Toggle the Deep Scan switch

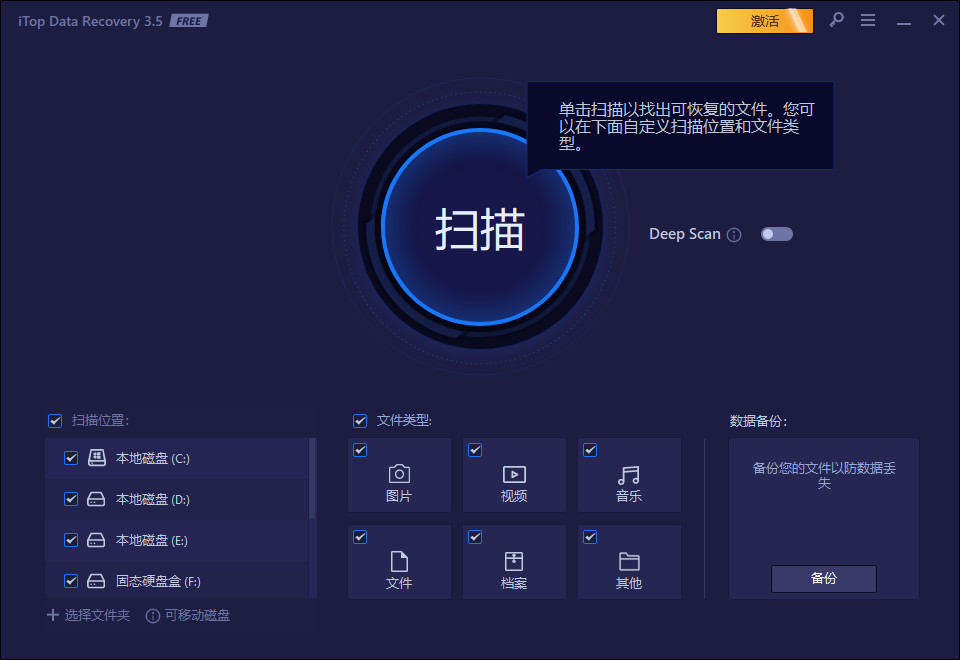tap(776, 234)
